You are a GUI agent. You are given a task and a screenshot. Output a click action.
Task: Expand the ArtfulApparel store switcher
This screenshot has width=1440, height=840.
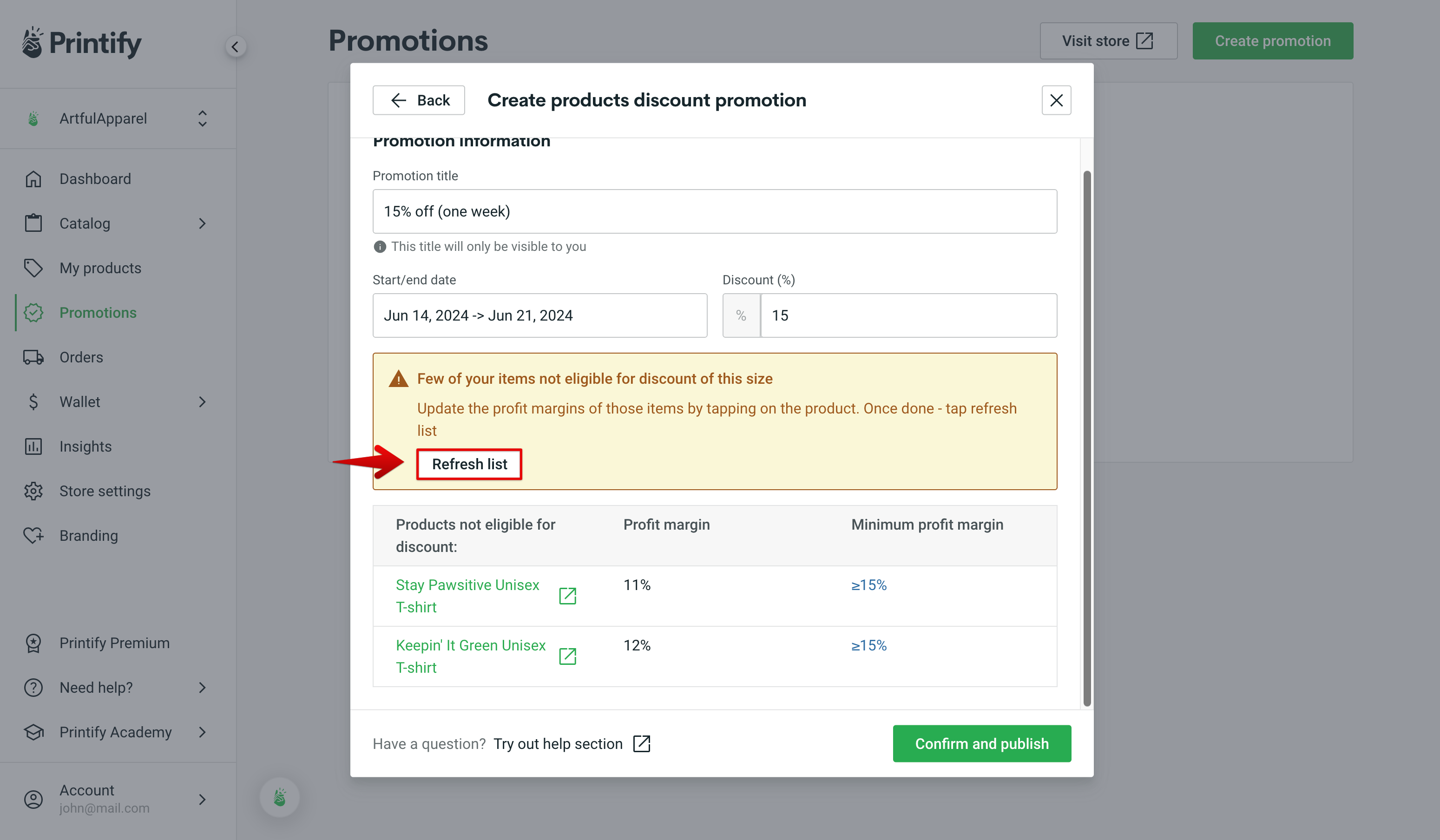(x=202, y=118)
